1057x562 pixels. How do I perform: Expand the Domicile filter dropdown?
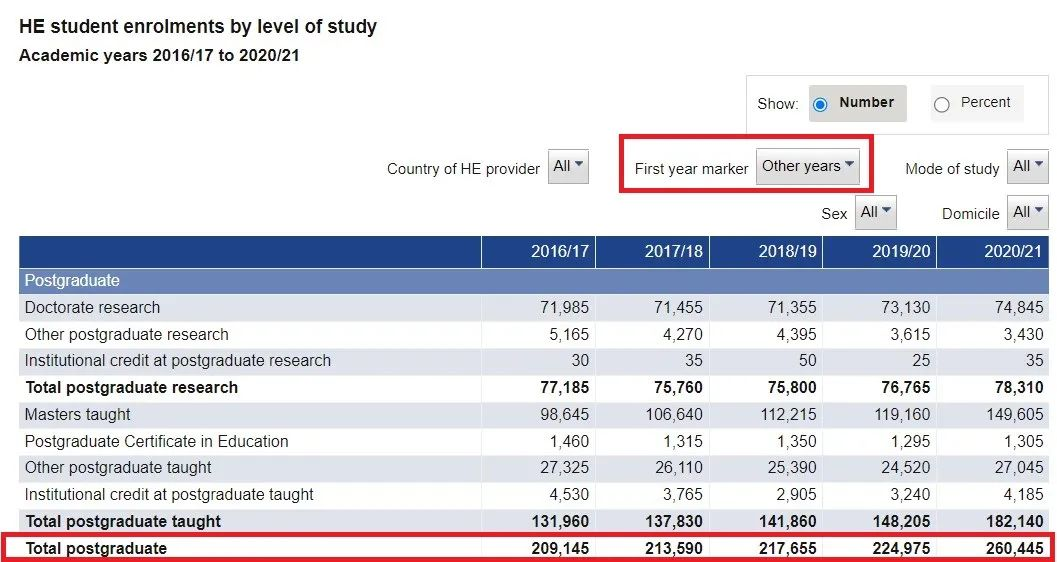(x=1027, y=212)
